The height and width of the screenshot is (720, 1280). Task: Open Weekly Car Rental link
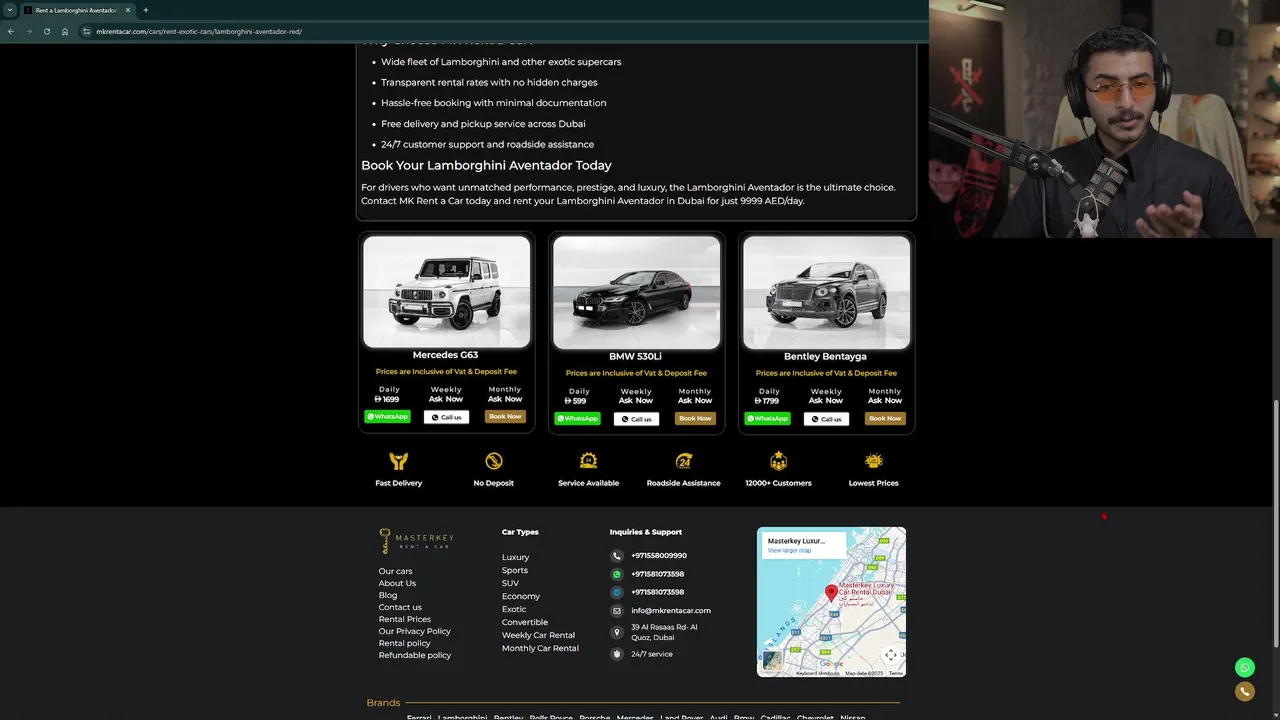pos(538,635)
